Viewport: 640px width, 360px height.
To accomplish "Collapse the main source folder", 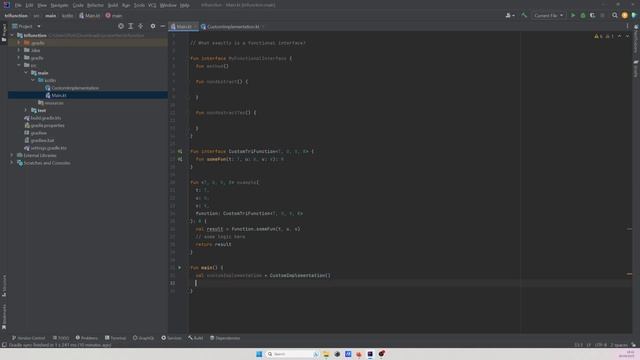I will 26,73.
